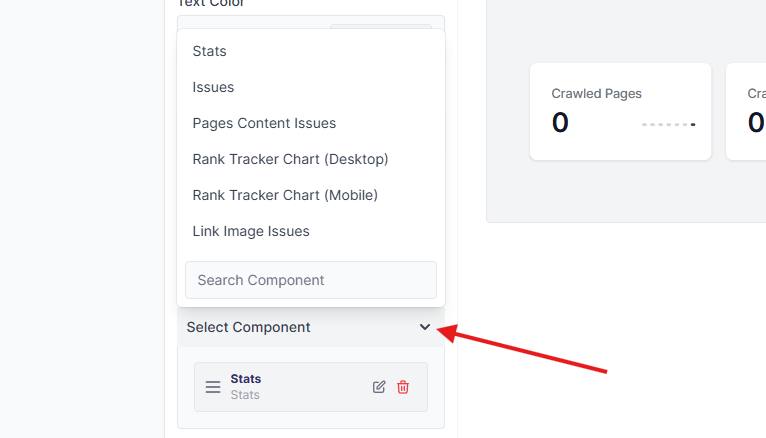Click the grey Stats subtitle under component name

tap(245, 395)
